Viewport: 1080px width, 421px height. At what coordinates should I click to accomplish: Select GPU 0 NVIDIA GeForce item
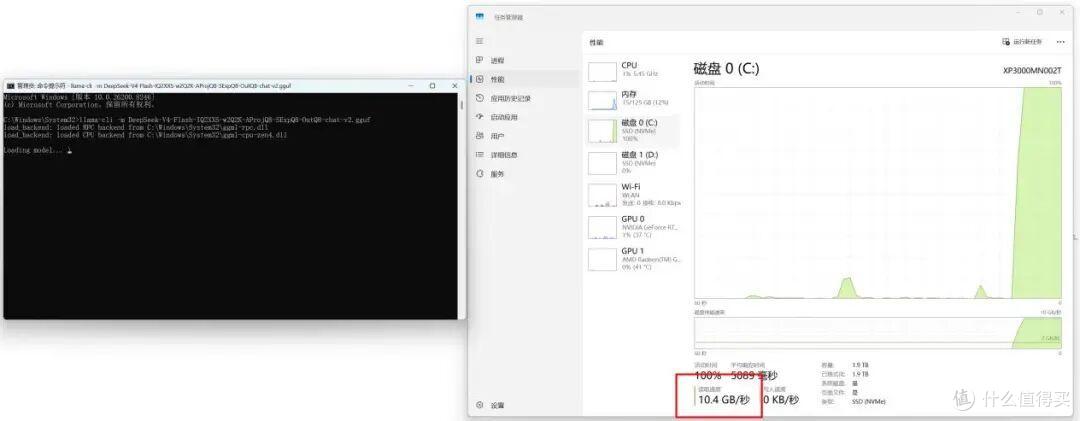(634, 227)
